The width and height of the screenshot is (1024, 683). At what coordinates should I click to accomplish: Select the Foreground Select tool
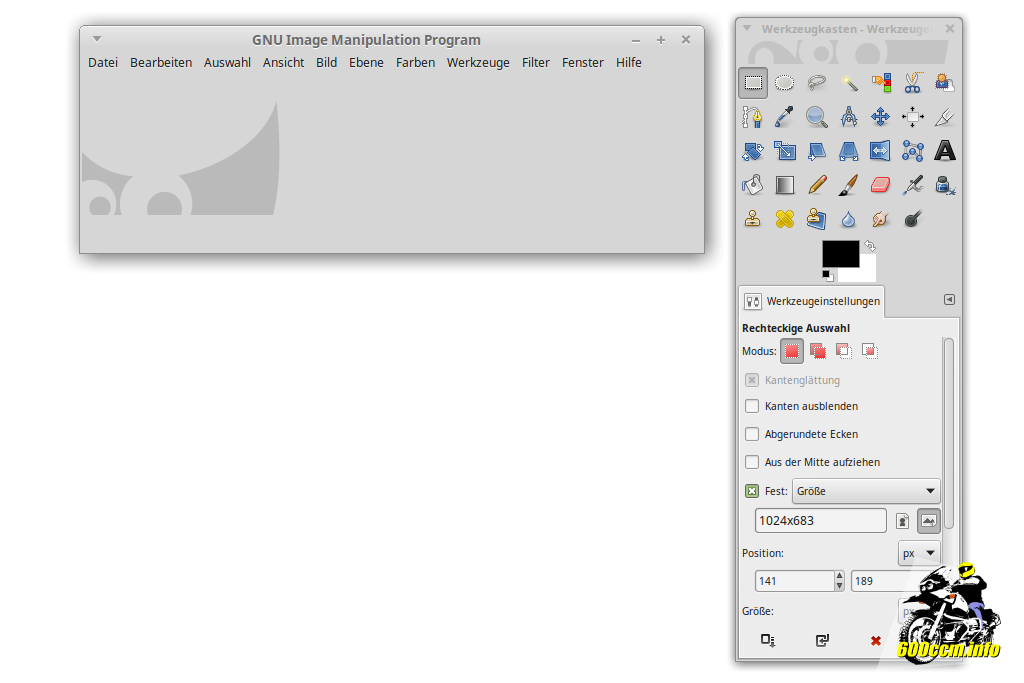[944, 83]
